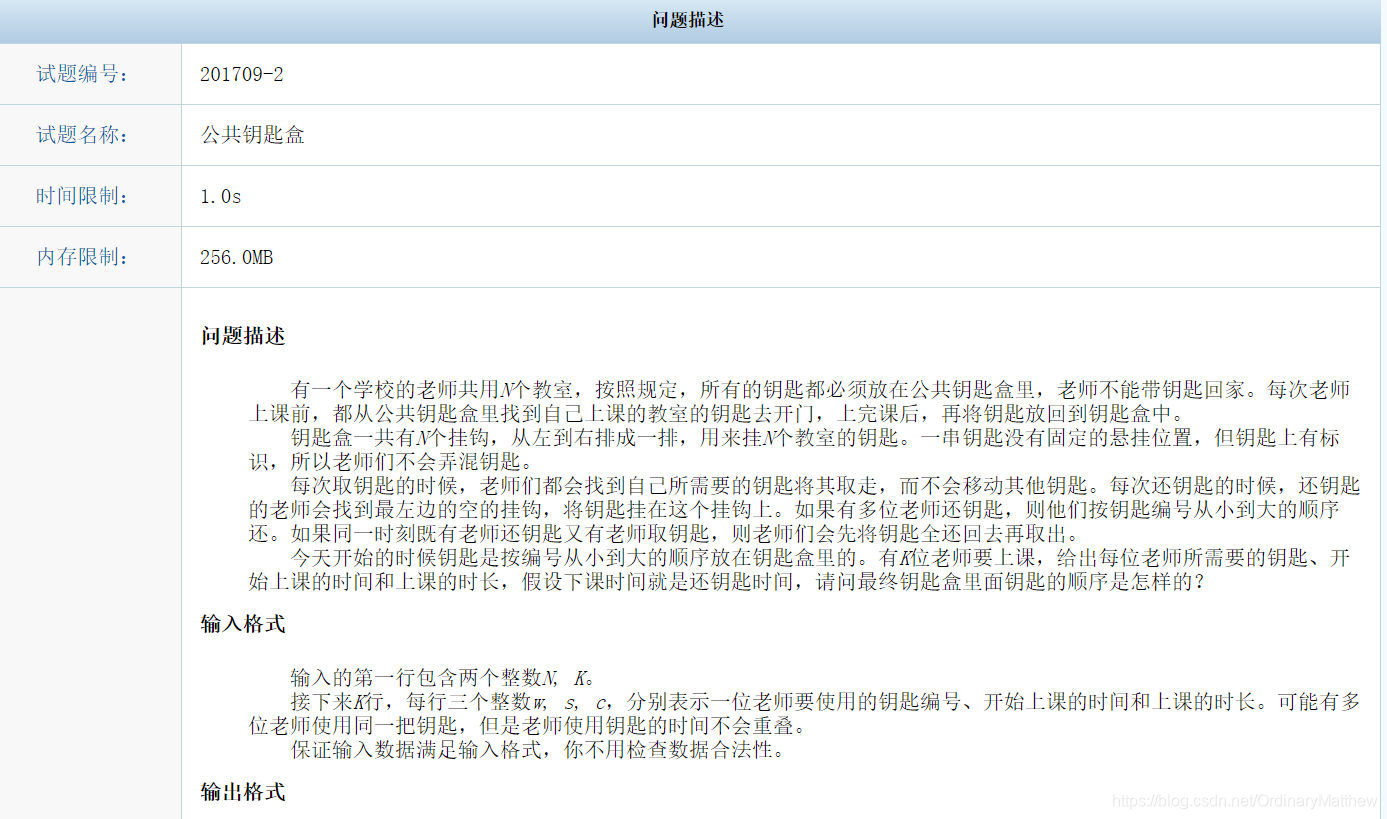Click the line starting 钥匙盒一共有N个挂钩
This screenshot has width=1387, height=819.
[816, 437]
